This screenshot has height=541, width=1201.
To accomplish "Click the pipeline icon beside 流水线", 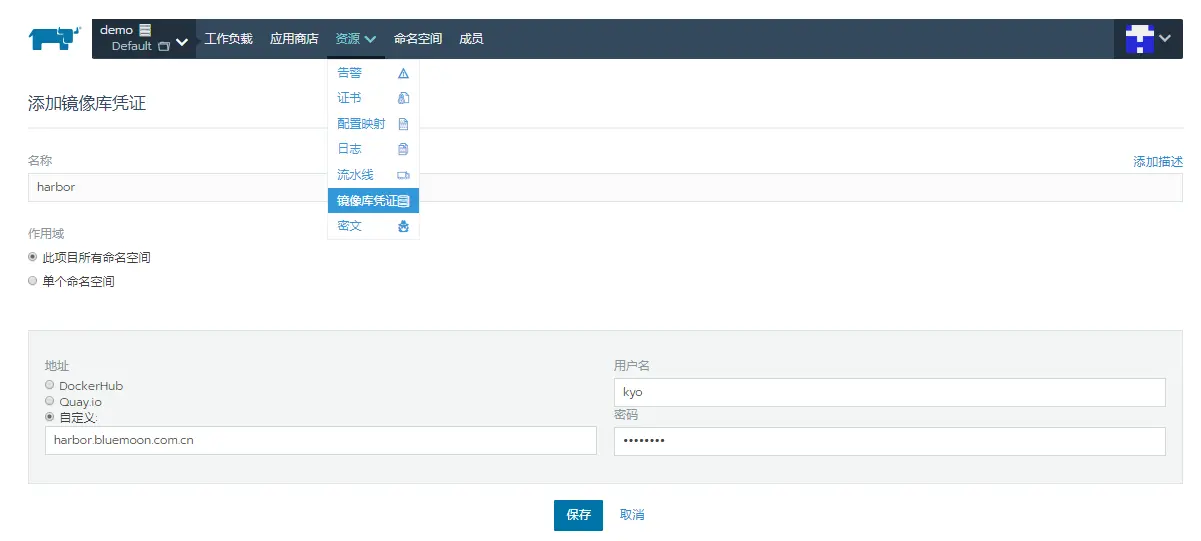I will [403, 175].
